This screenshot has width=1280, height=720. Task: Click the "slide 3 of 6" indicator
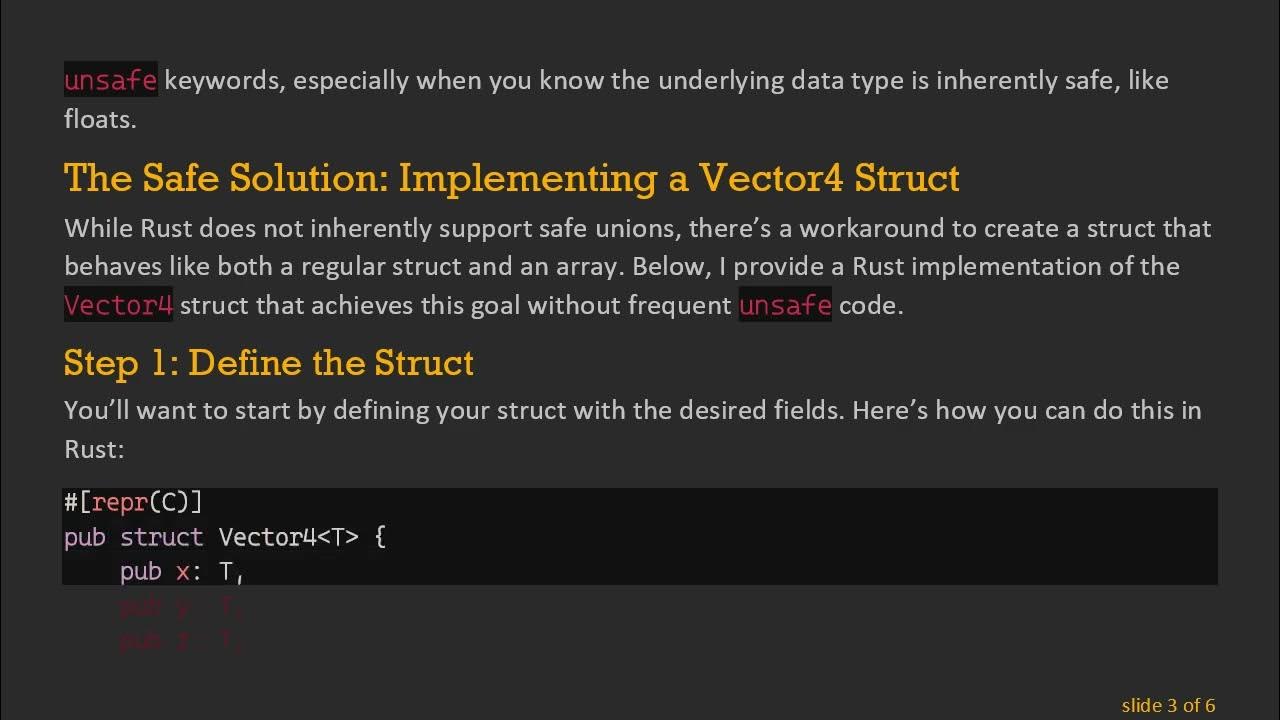[x=1168, y=705]
